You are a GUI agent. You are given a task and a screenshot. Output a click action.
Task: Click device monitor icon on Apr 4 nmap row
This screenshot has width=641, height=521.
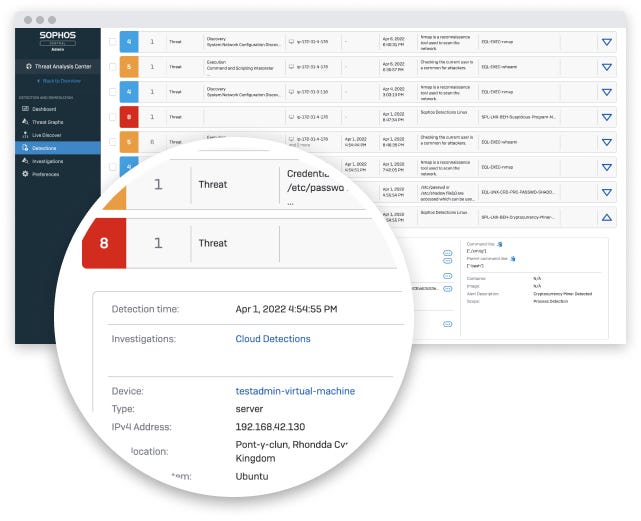pos(291,92)
